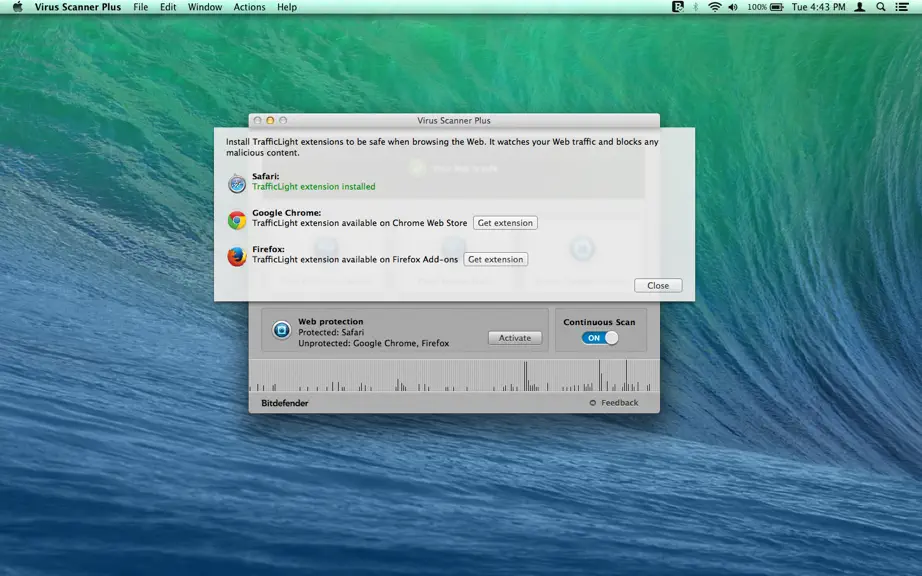Click the Firefox browser icon
The height and width of the screenshot is (576, 922).
coord(237,256)
